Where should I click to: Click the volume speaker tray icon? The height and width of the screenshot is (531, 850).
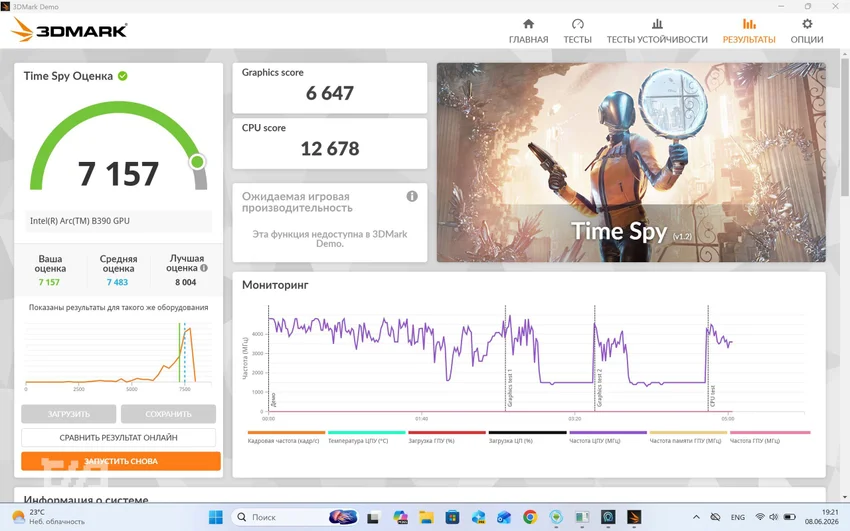click(774, 517)
